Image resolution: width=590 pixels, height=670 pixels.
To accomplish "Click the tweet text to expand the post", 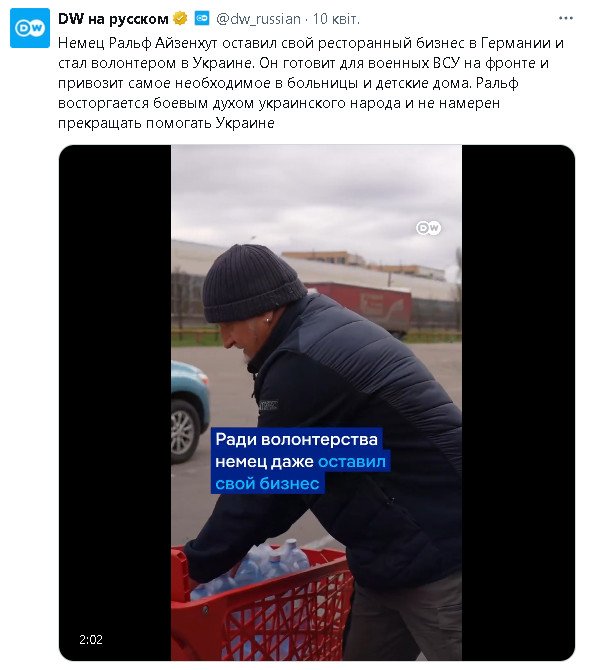I will coord(311,83).
